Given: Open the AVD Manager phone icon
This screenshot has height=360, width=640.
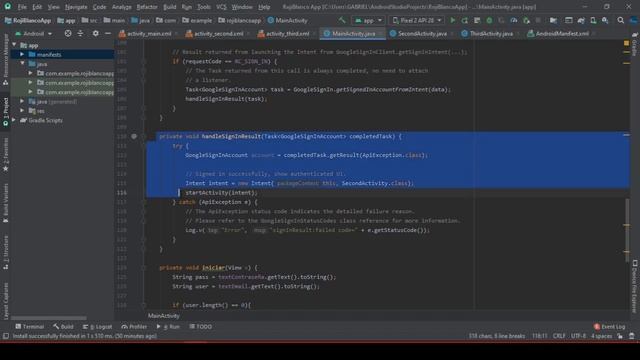Looking at the screenshot, I should pos(593,20).
